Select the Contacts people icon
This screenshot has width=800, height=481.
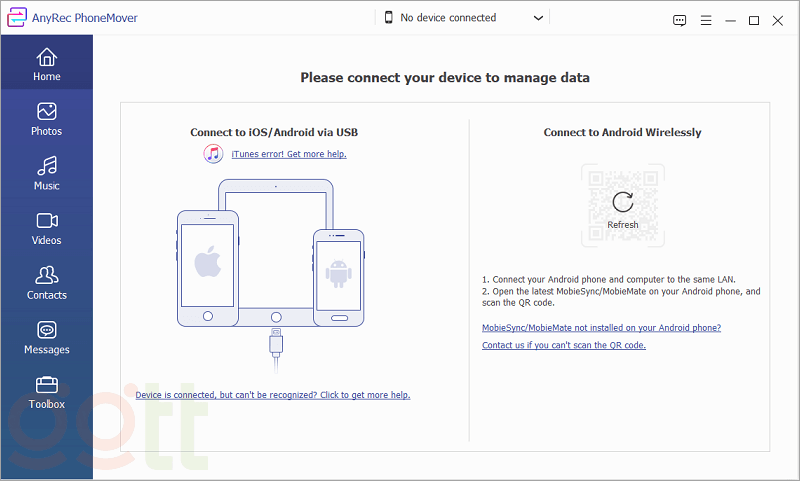(x=46, y=275)
